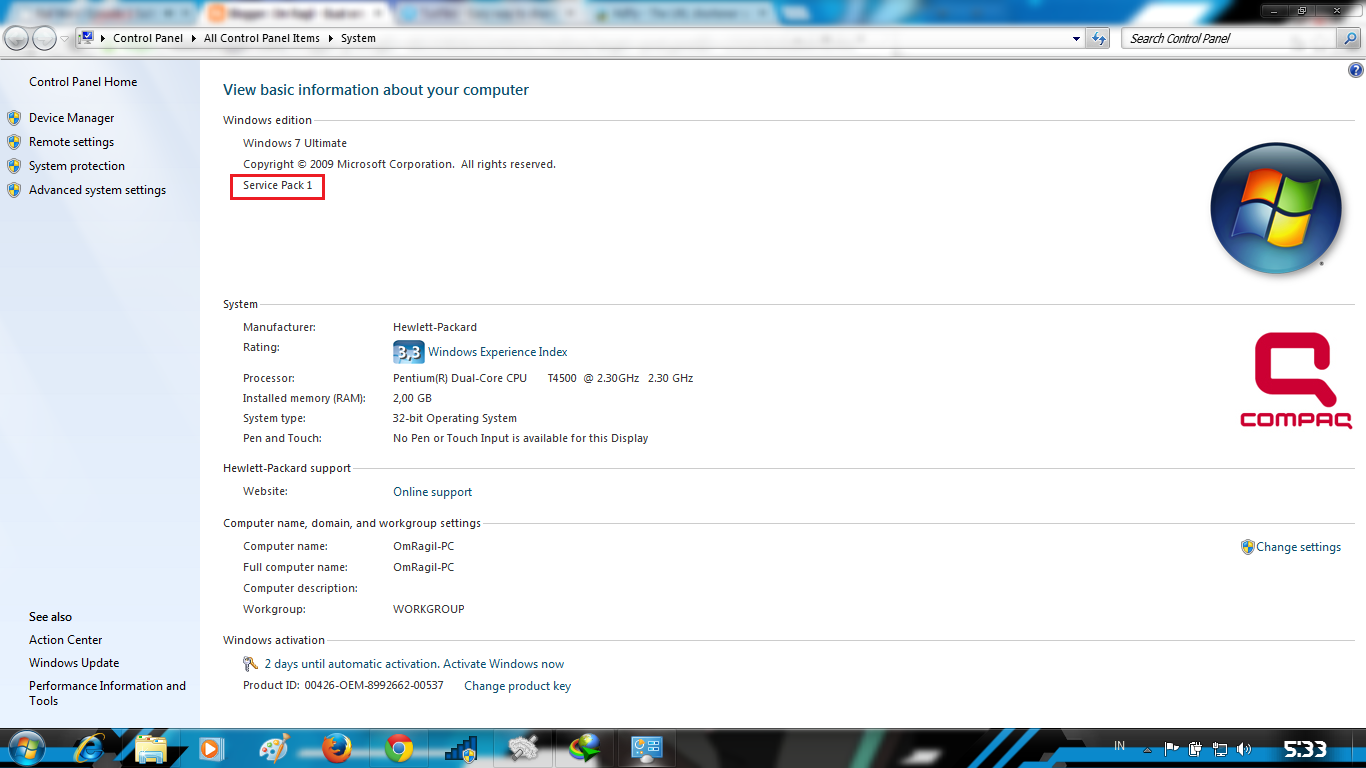Click the search magnifier icon
Viewport: 1366px width, 768px height.
tap(1349, 38)
